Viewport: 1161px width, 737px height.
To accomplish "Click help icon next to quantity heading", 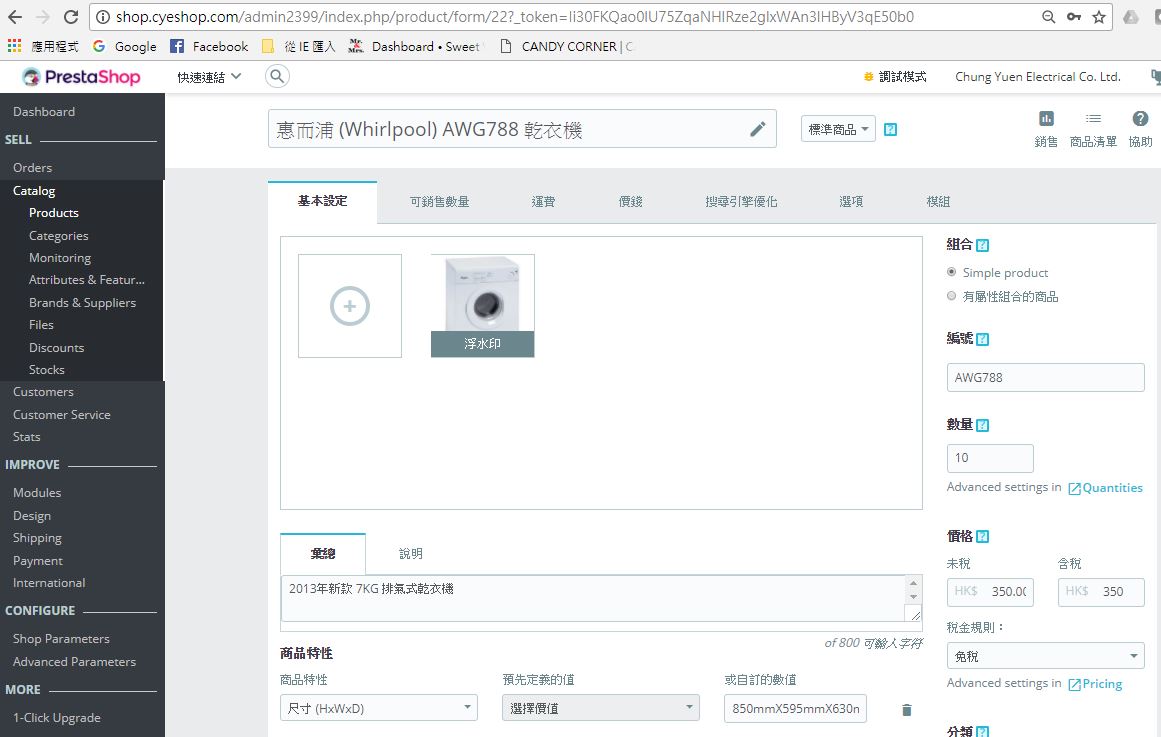I will click(x=983, y=425).
